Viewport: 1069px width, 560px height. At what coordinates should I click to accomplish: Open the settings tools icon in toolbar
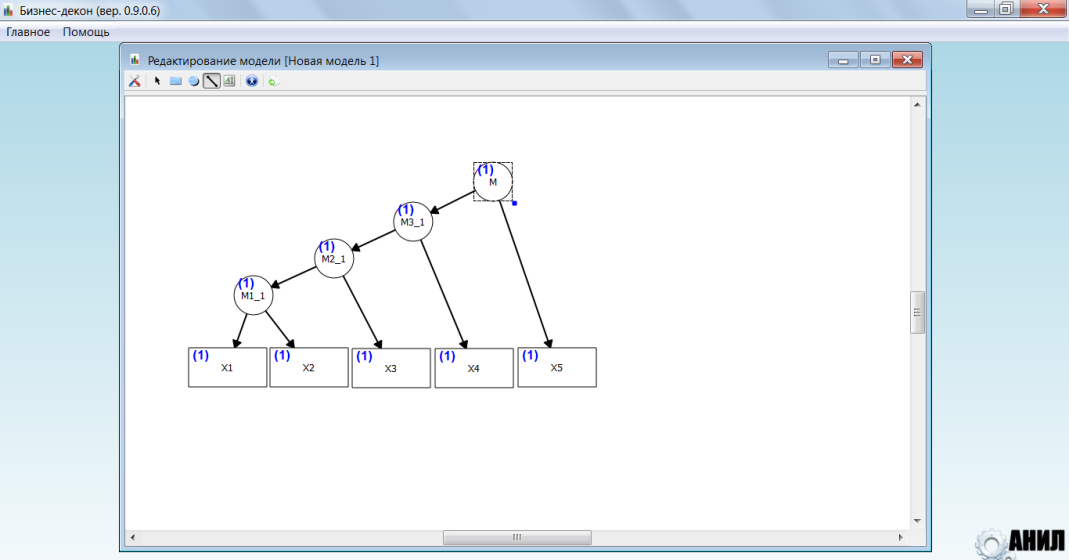134,81
